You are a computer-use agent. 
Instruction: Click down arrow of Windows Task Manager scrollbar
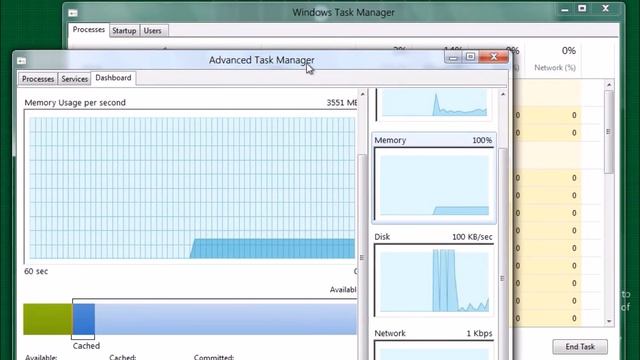pos(609,321)
